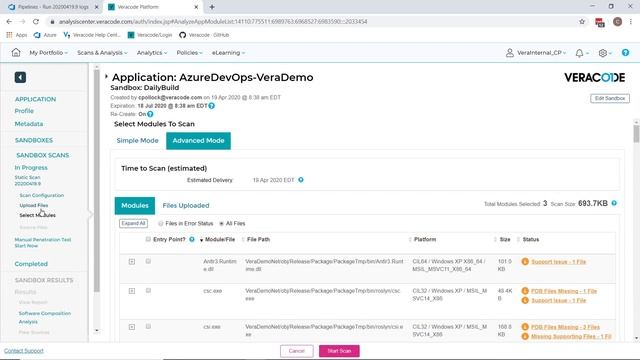Viewport: 640px width, 360px height.
Task: Open the Veracode Help Center bookmark
Action: tap(92, 35)
